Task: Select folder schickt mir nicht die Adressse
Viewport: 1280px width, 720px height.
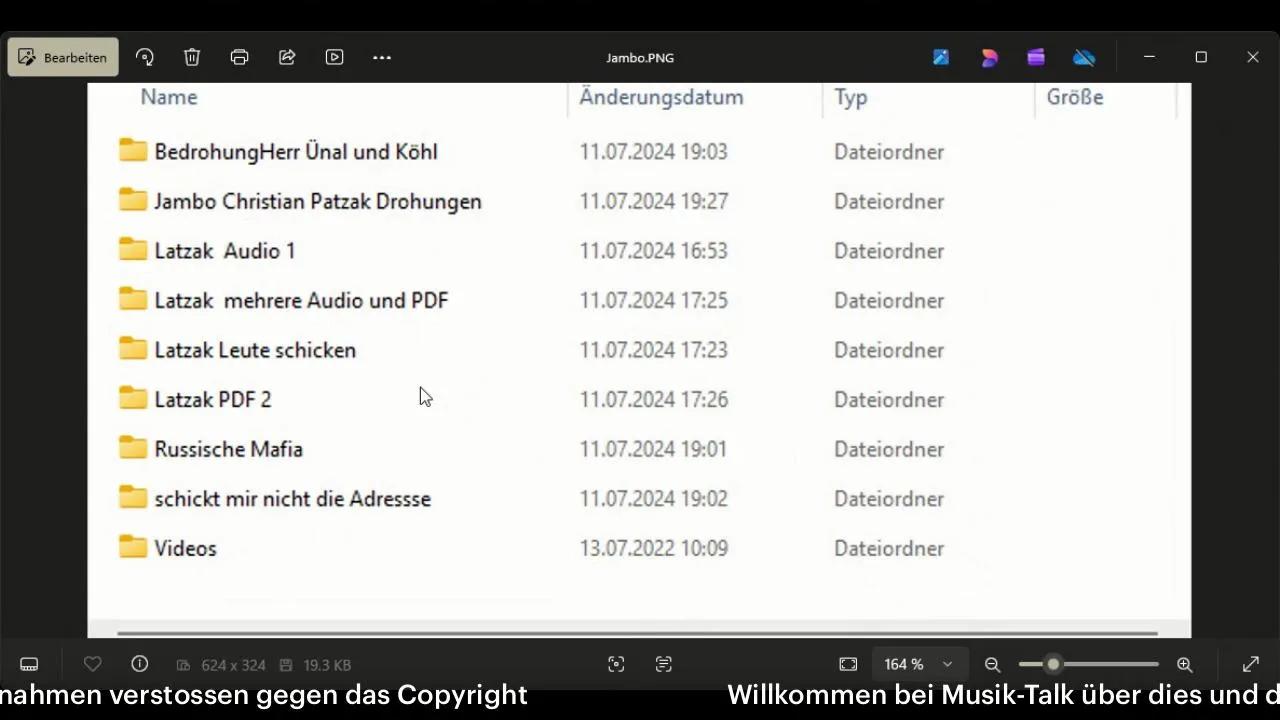Action: point(293,498)
